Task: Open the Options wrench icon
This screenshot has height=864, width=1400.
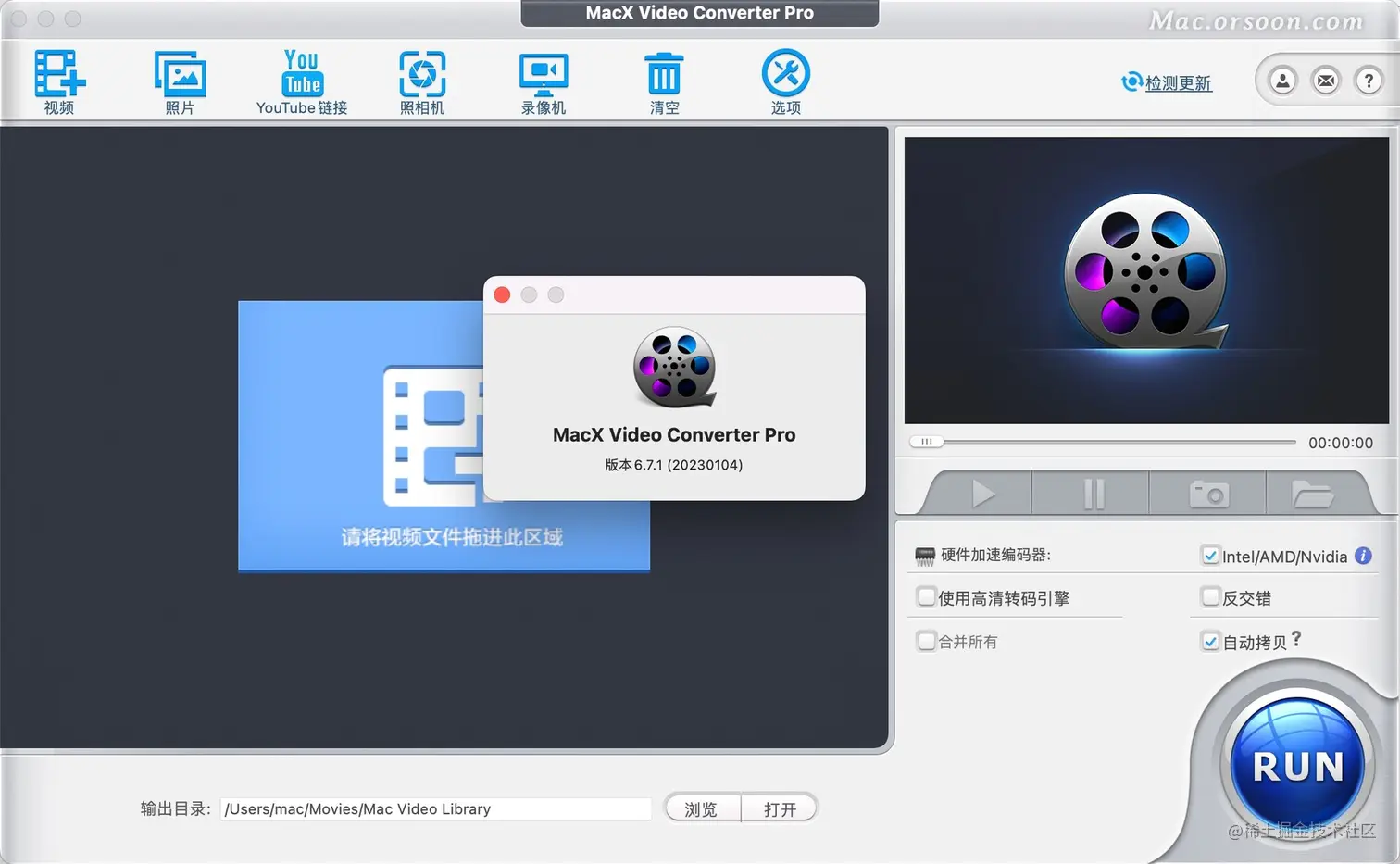Action: [785, 73]
